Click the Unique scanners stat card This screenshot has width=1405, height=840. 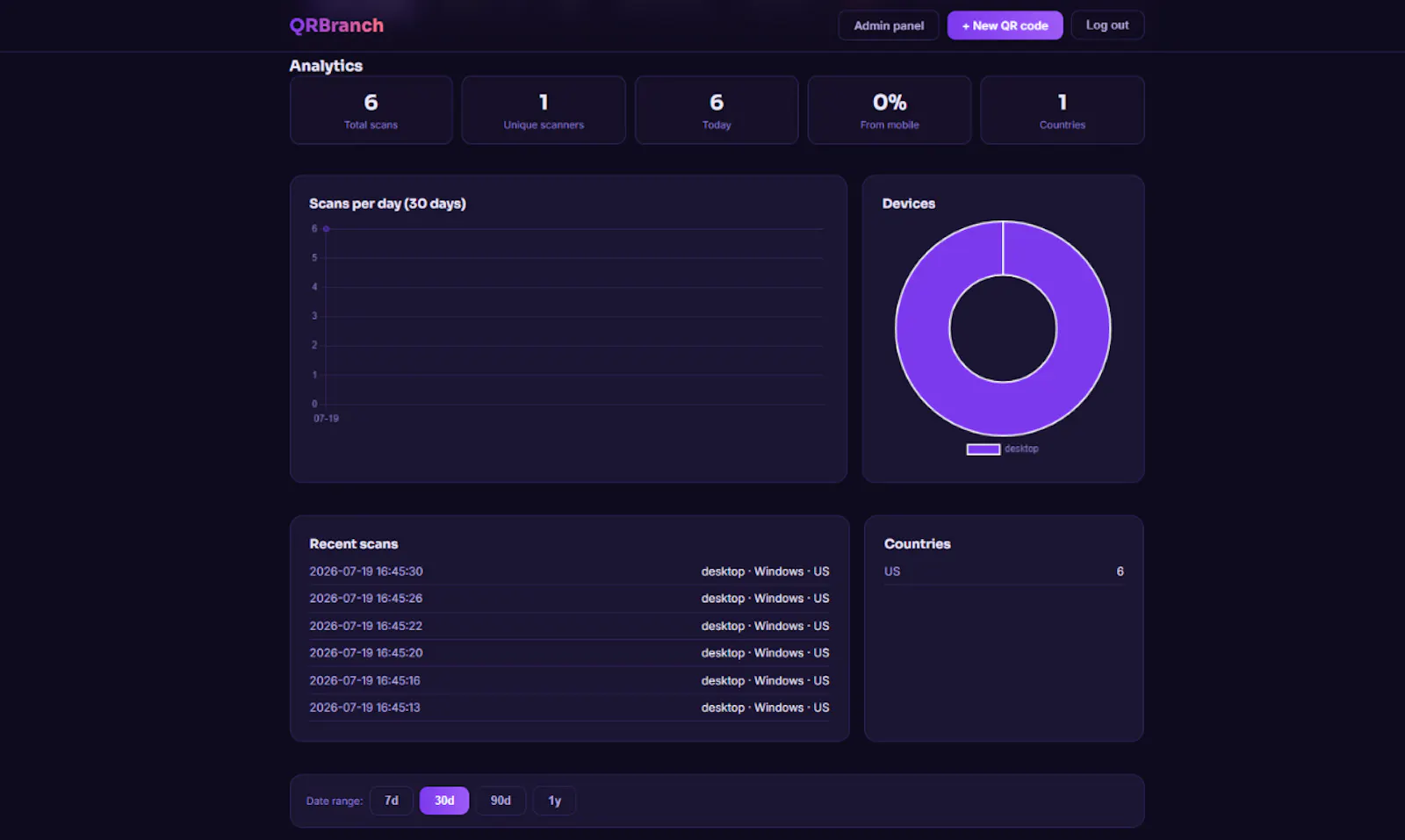click(x=544, y=110)
